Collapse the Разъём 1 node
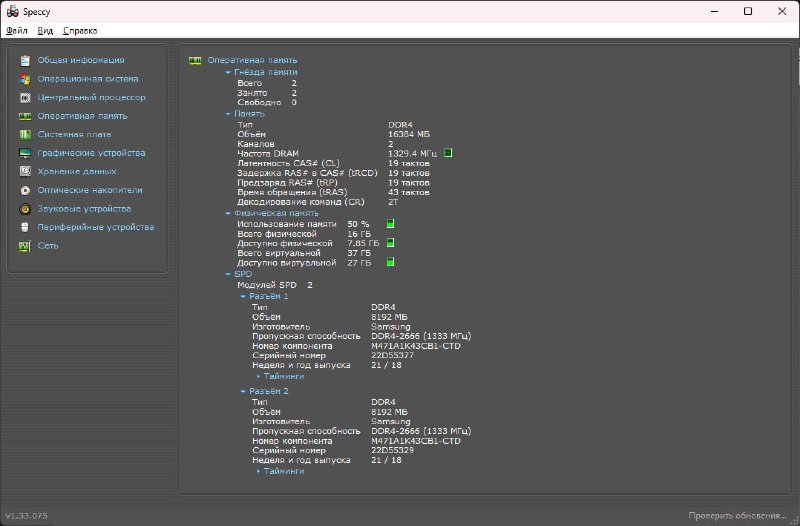Viewport: 800px width, 526px height. click(x=243, y=296)
